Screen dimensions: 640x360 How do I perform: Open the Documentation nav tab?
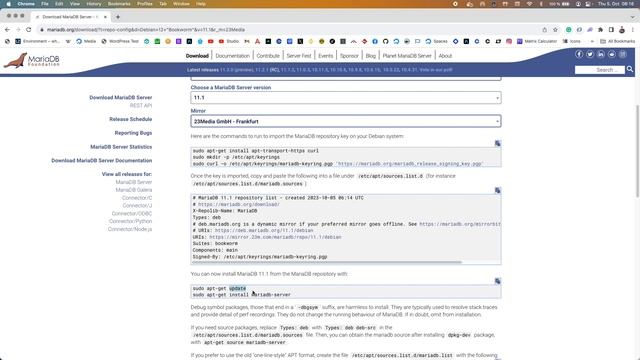coord(232,56)
